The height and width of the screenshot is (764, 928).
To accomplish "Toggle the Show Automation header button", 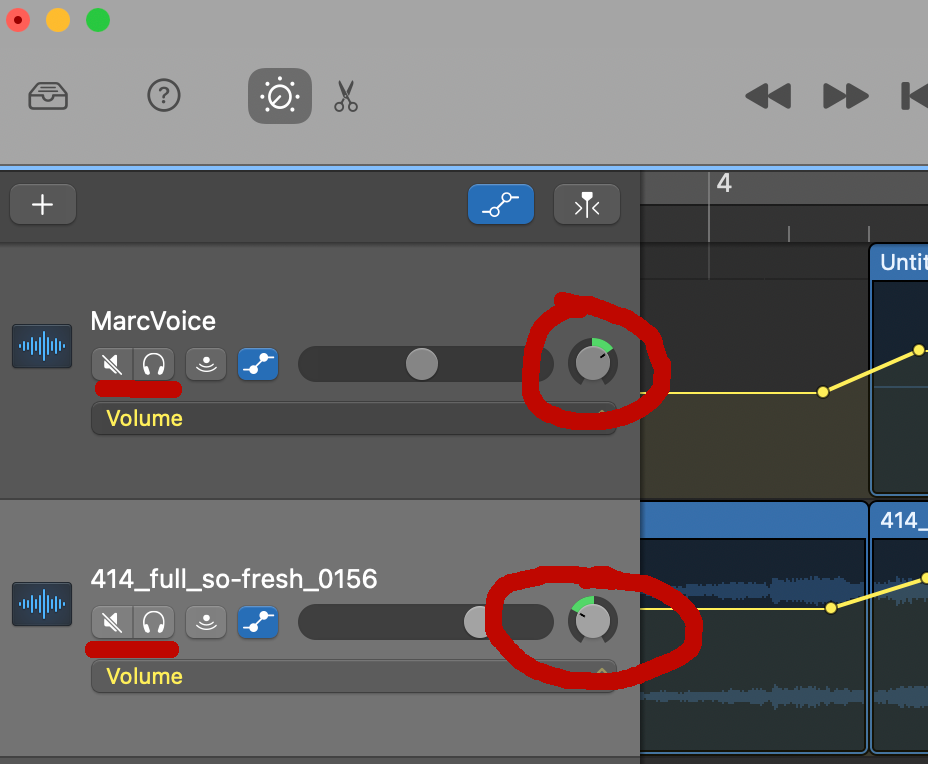I will (500, 205).
